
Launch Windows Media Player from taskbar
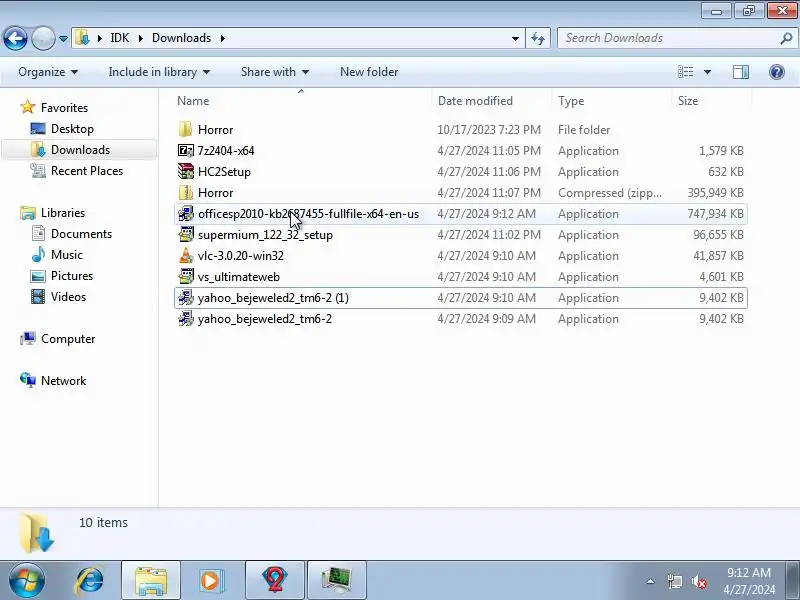[x=212, y=581]
